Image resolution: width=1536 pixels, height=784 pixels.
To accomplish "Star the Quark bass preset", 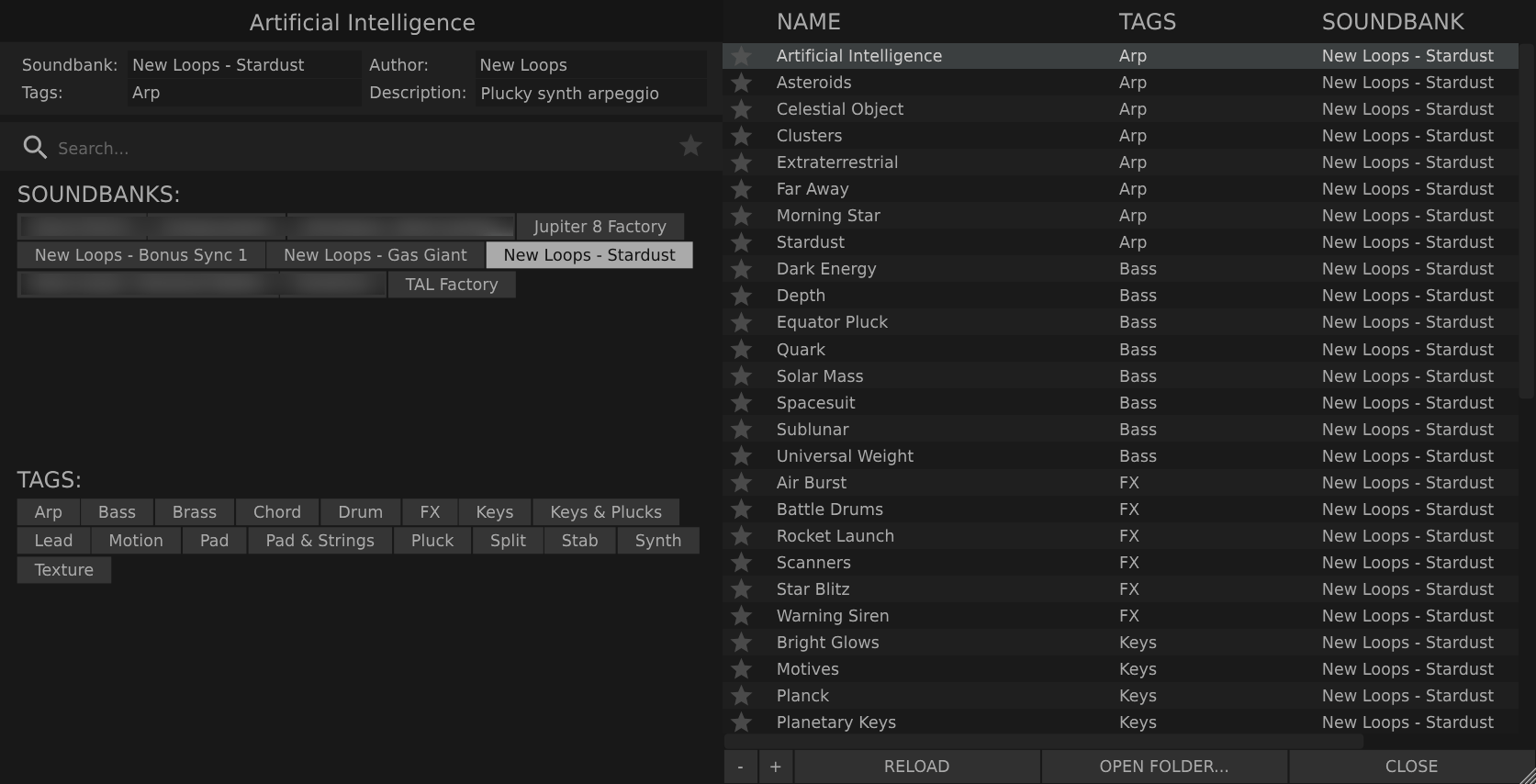I will [x=742, y=350].
